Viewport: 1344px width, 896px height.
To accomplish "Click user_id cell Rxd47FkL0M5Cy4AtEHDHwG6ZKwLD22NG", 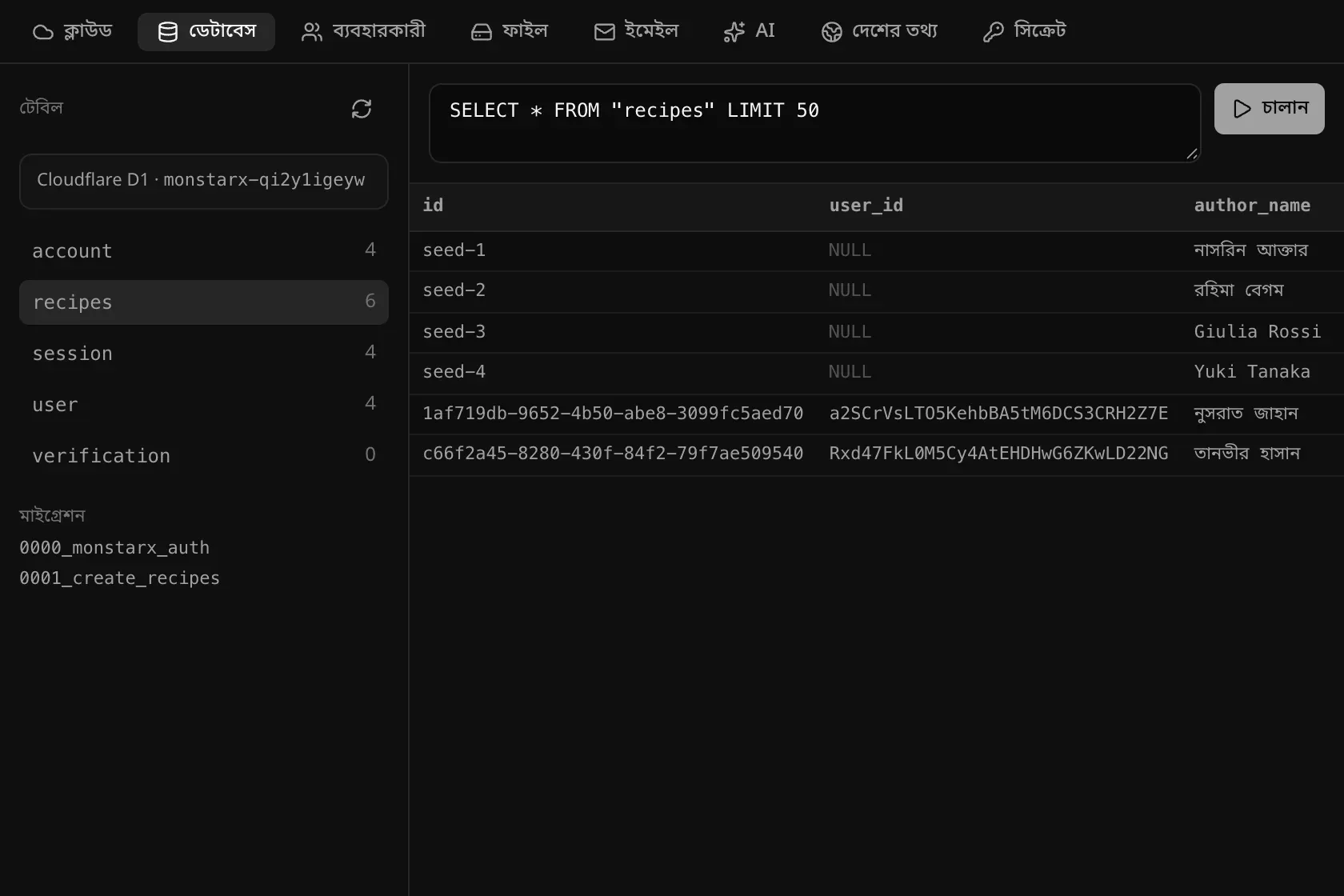I will click(998, 454).
